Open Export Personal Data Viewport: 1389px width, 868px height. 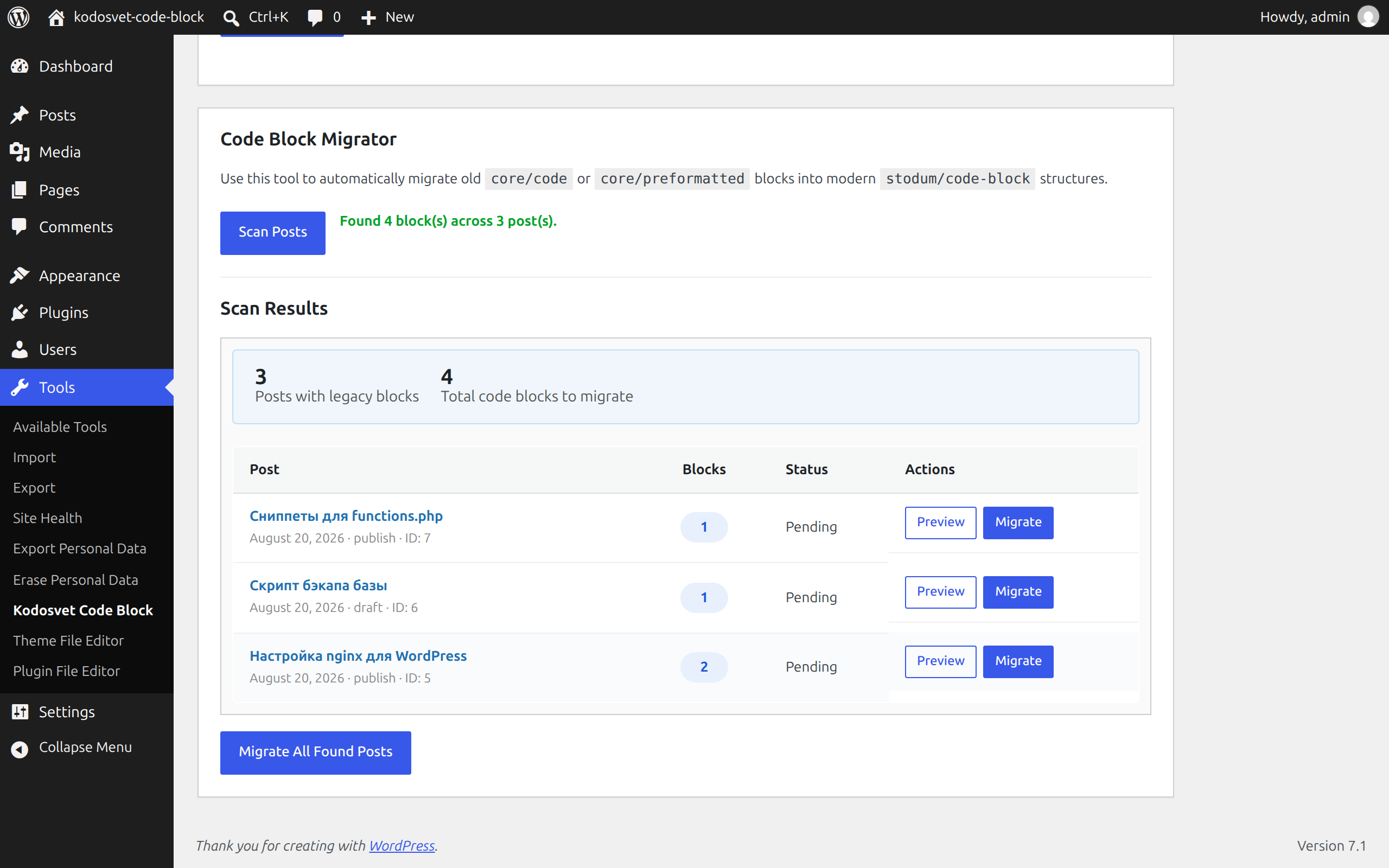pyautogui.click(x=80, y=548)
